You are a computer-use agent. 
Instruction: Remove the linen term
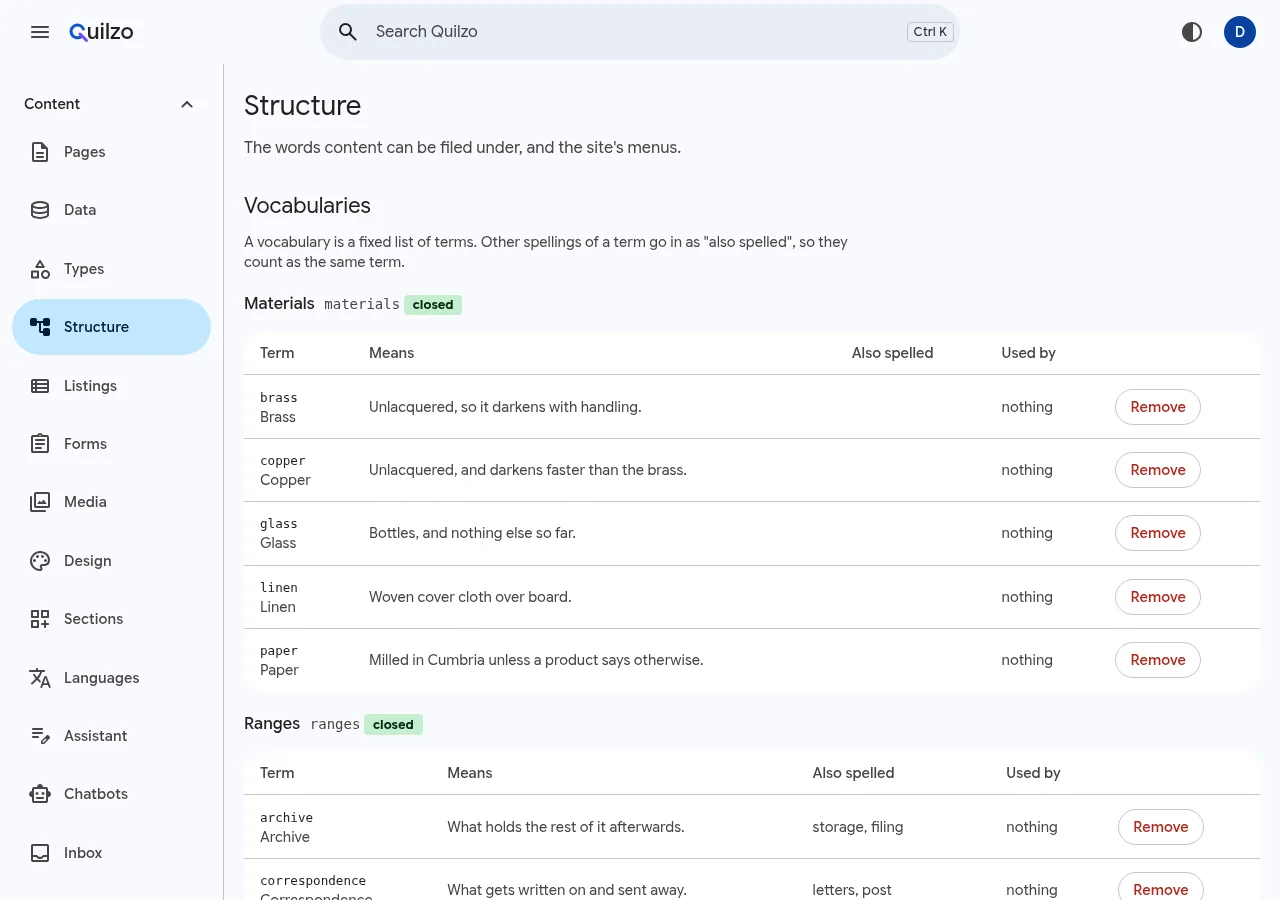(x=1158, y=597)
